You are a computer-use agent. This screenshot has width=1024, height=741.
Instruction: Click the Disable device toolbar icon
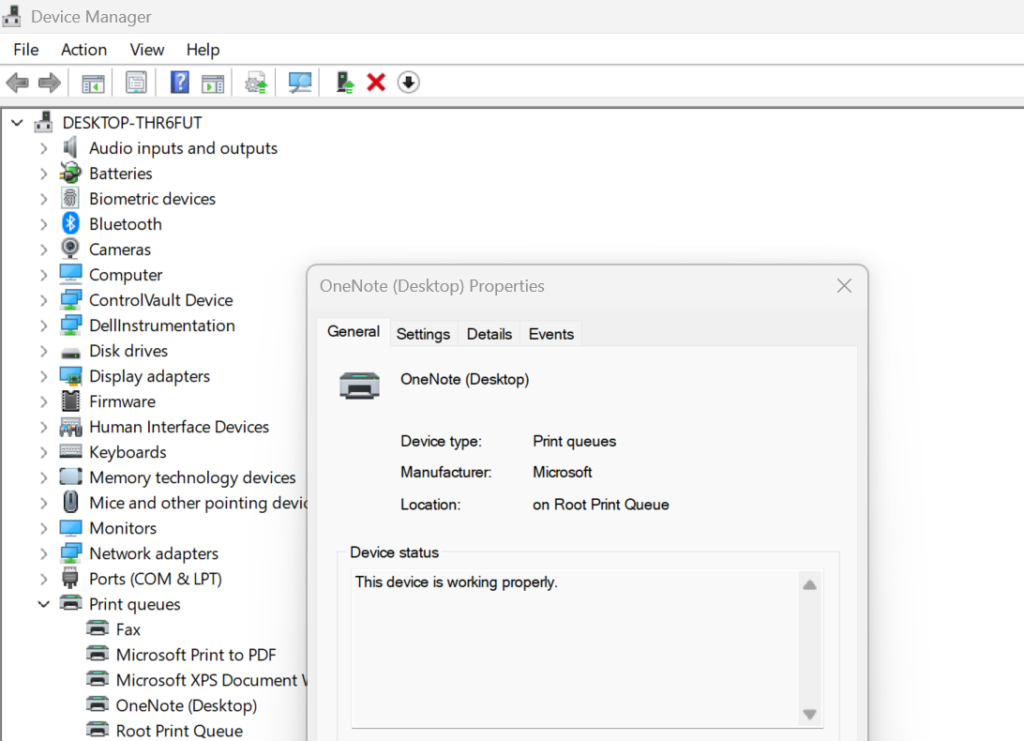coord(408,82)
